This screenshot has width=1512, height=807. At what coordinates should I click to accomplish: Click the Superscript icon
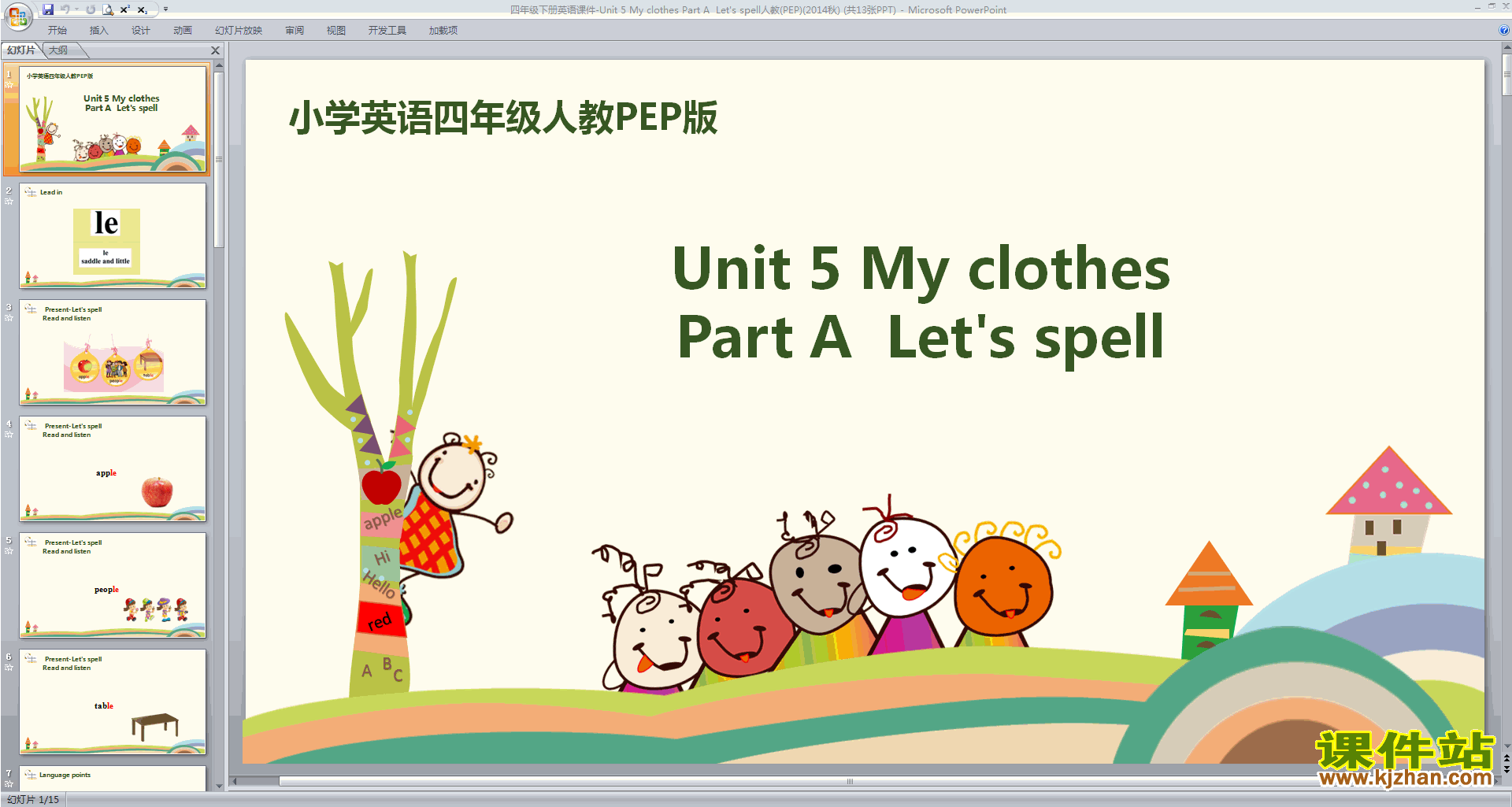pos(125,9)
